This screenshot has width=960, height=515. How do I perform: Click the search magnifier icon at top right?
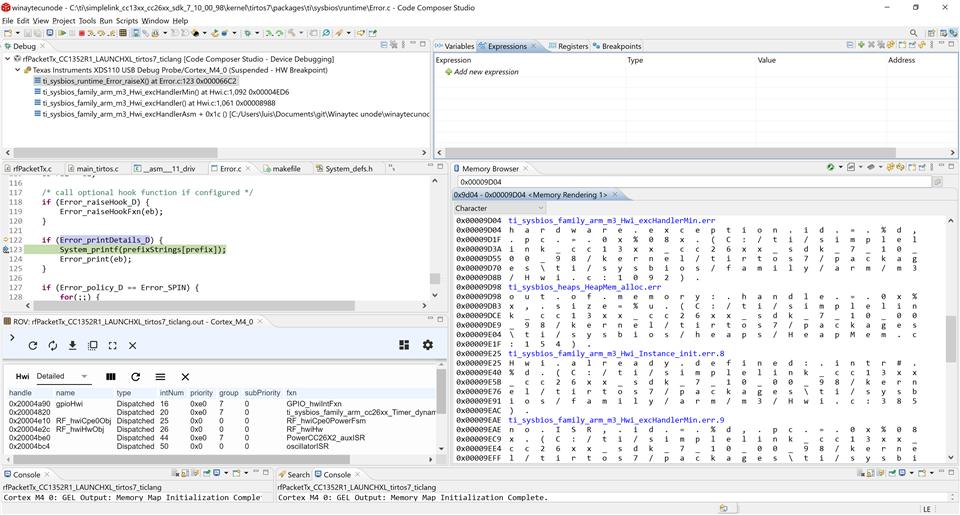[913, 33]
